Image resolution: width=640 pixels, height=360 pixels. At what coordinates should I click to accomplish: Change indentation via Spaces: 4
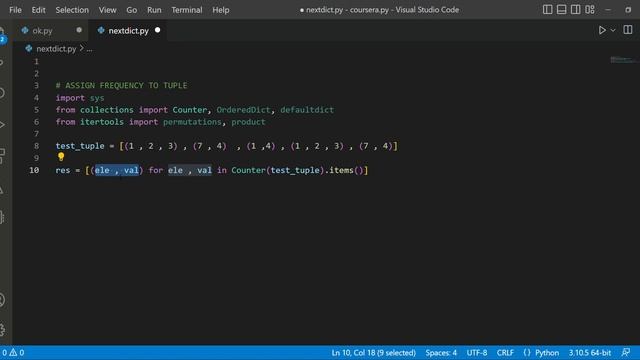pos(441,353)
